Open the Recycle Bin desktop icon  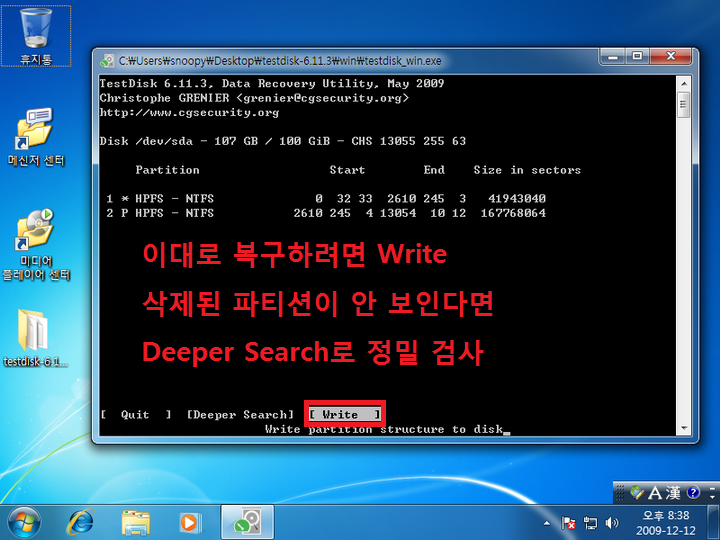pyautogui.click(x=36, y=36)
